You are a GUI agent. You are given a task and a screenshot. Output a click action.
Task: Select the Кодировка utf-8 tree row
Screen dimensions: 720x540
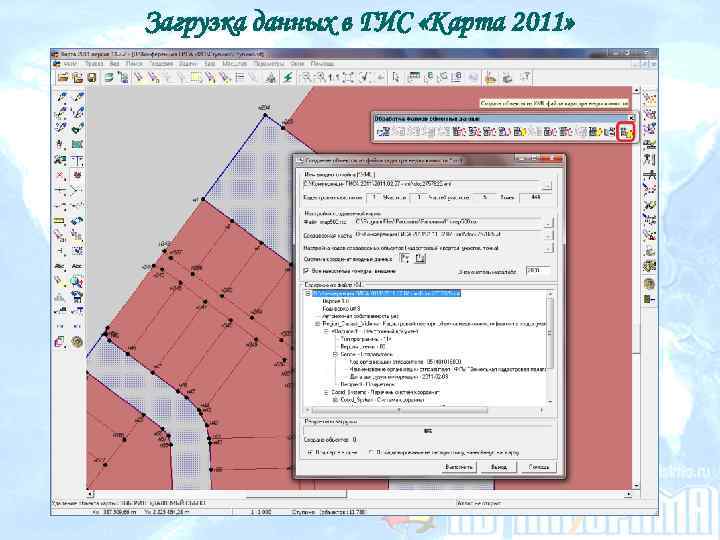click(341, 309)
